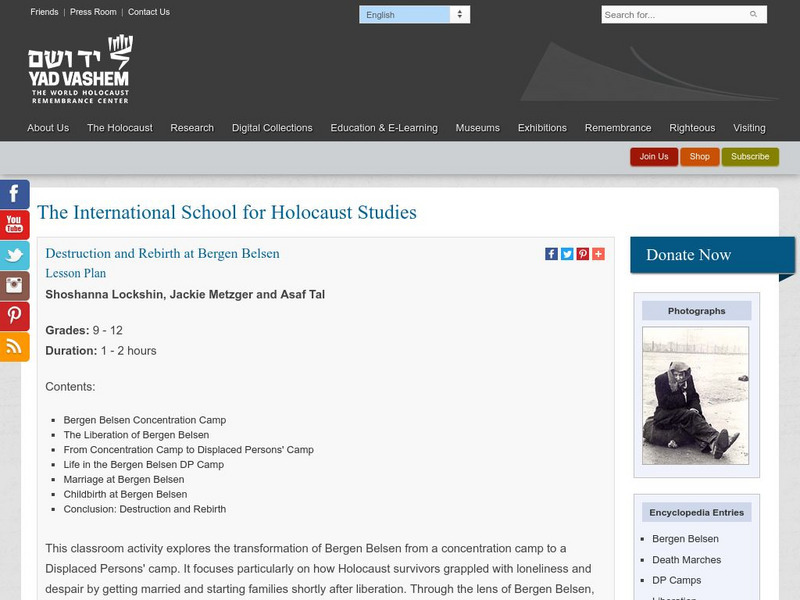
Task: Open the Righteous section
Action: [695, 128]
